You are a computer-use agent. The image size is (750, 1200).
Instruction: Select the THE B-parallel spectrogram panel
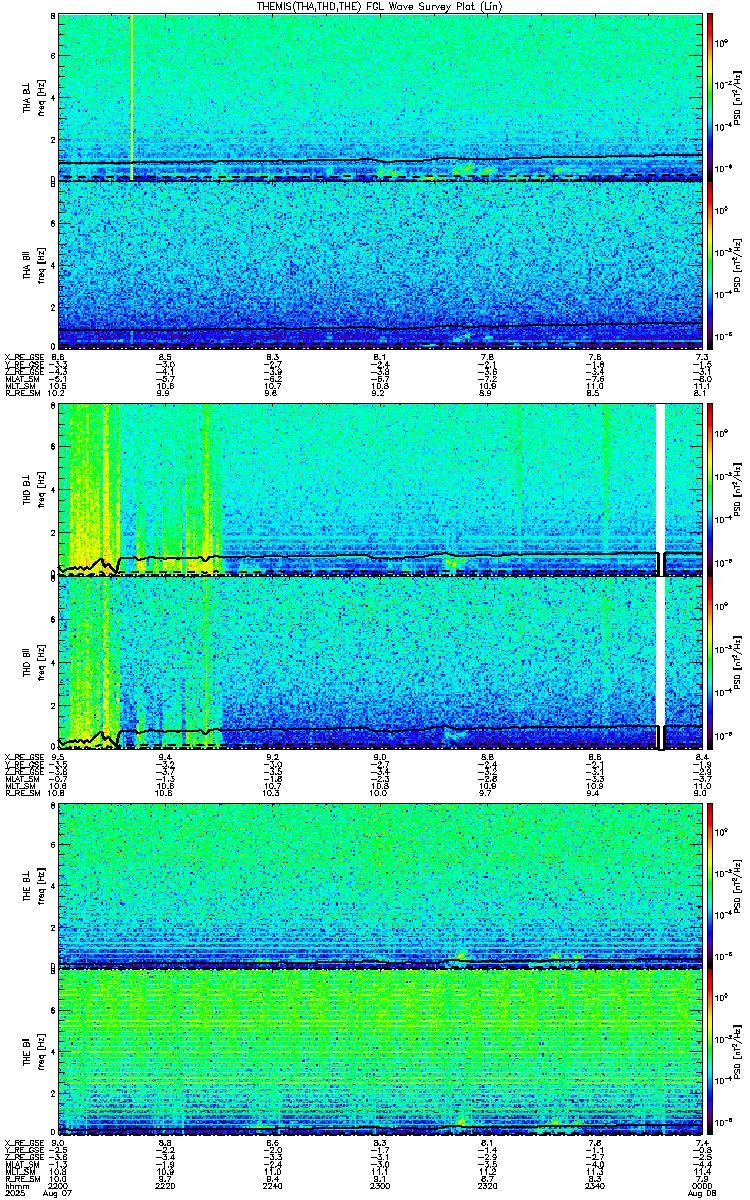coord(381,1052)
